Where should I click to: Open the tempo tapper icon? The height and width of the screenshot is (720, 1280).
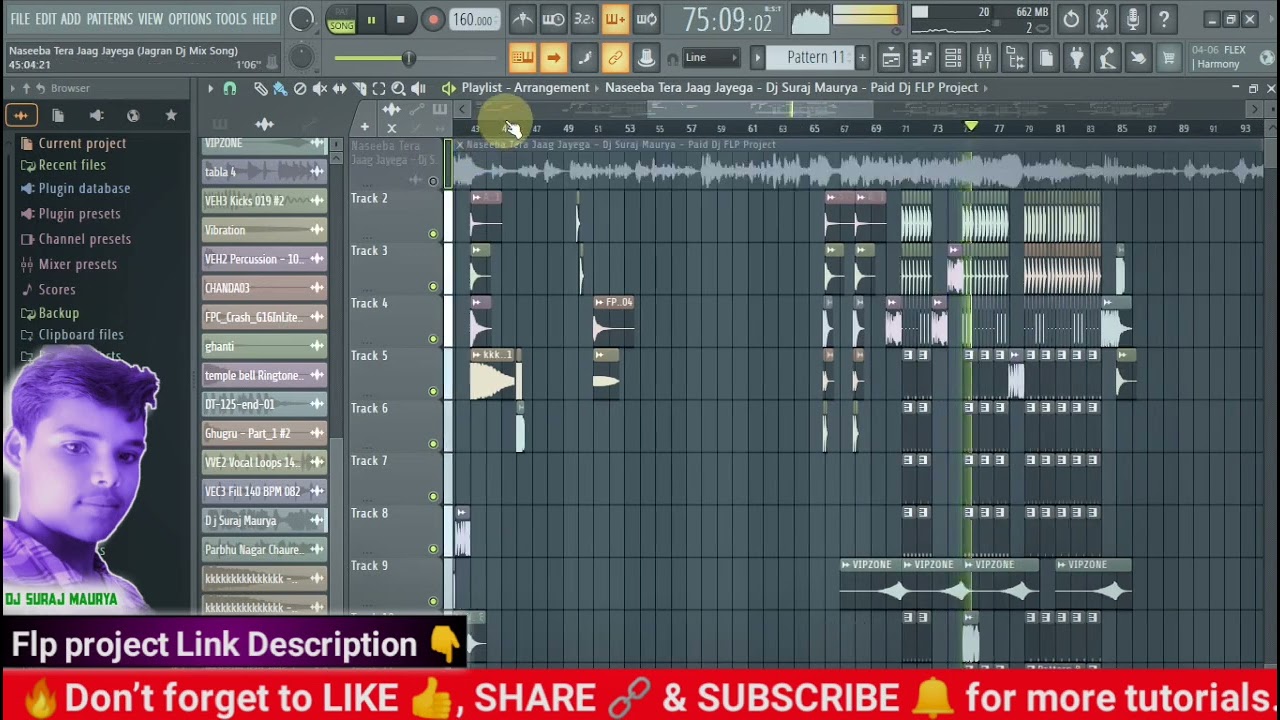[x=1108, y=58]
